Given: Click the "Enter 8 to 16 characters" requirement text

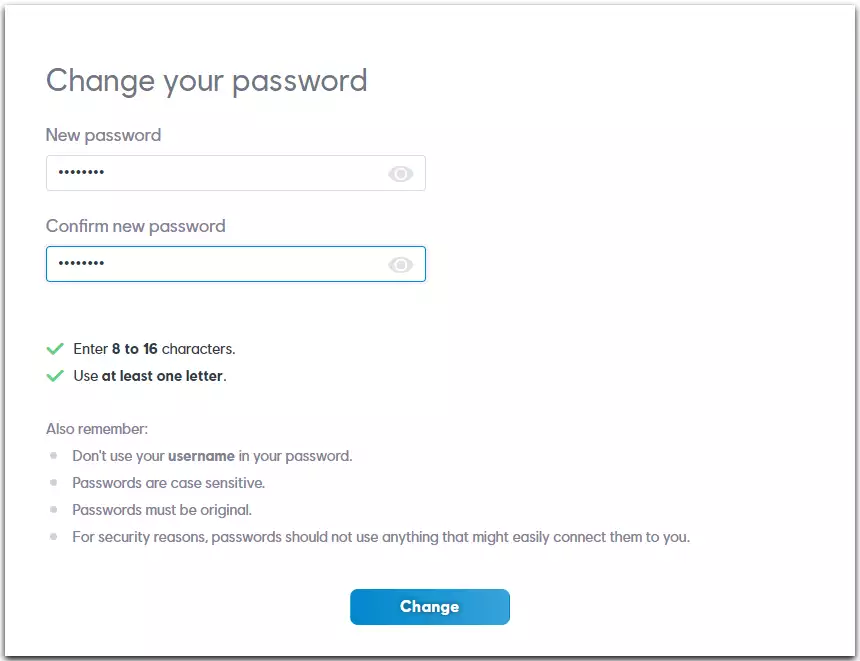Looking at the screenshot, I should pyautogui.click(x=154, y=349).
